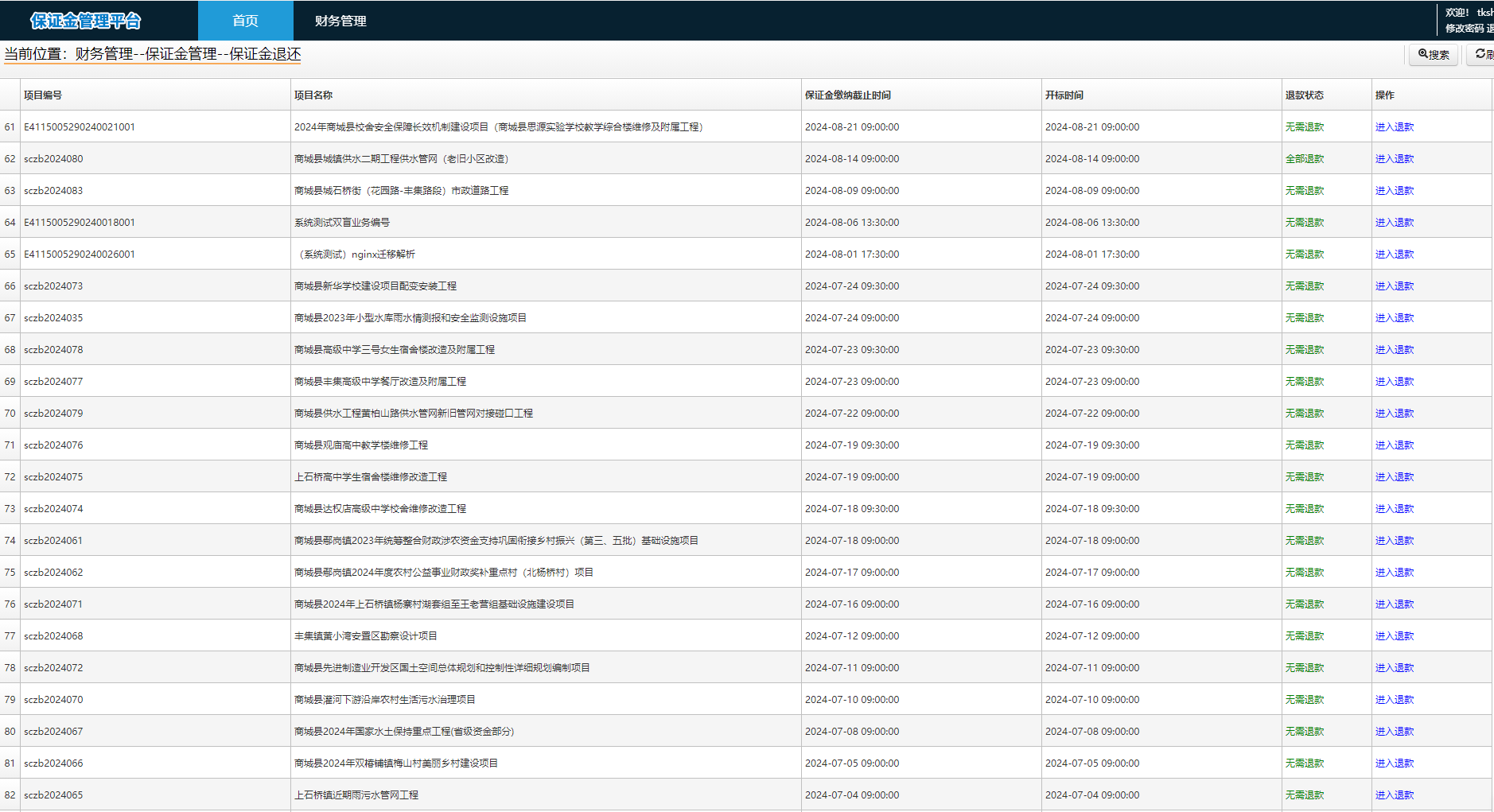Click project name 商城县灌河下游沿岸农村生活污水治理项目
This screenshot has height=812, width=1494.
click(385, 700)
